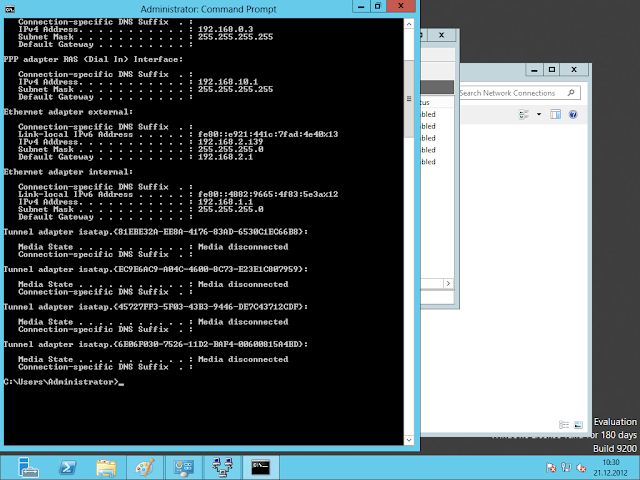Open File Explorer from the taskbar

click(106, 466)
